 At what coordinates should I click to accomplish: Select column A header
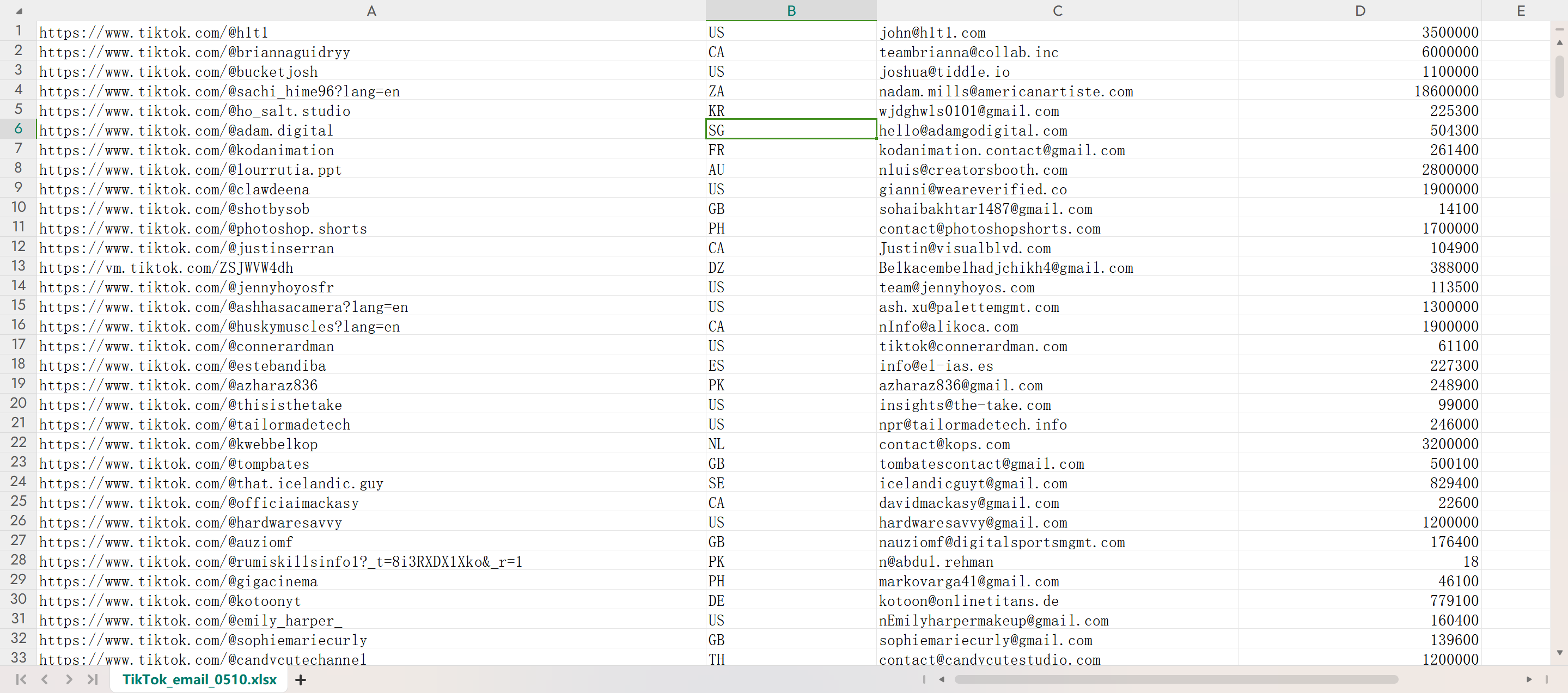[x=371, y=10]
